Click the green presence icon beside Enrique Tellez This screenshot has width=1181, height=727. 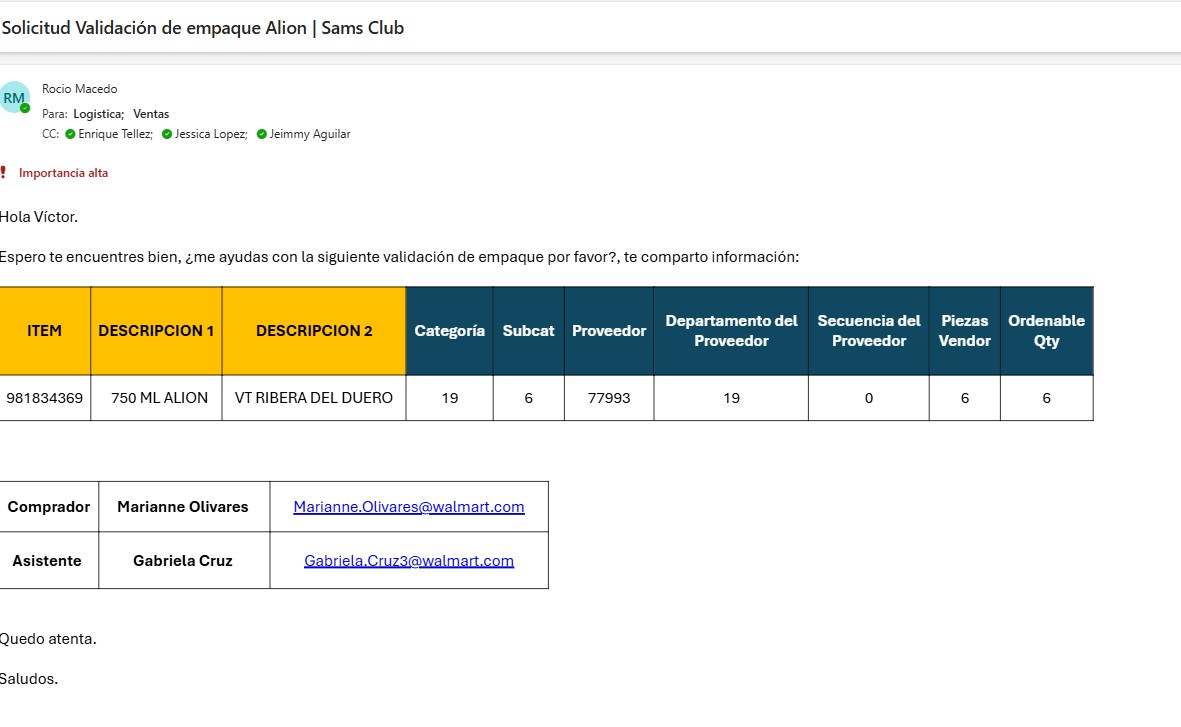tap(71, 134)
